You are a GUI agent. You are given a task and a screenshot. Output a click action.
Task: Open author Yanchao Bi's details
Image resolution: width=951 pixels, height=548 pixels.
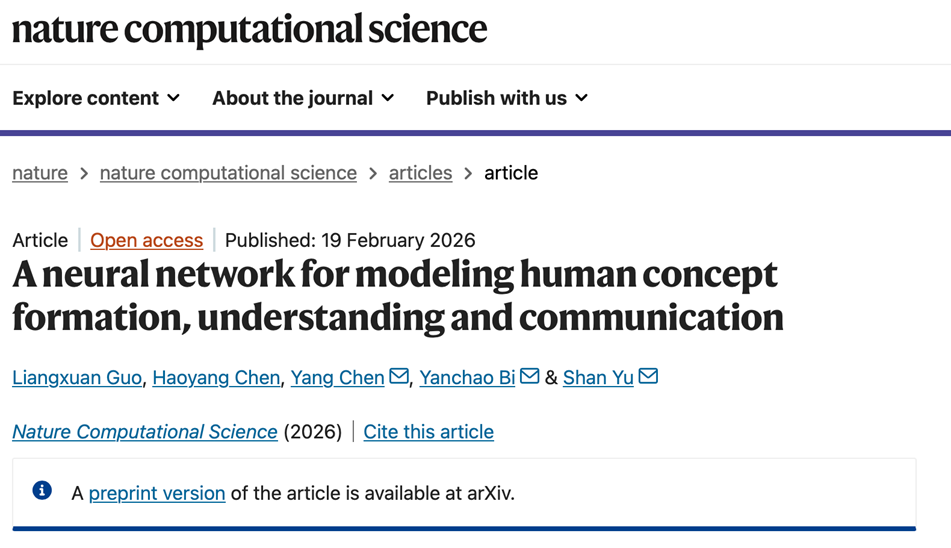coord(467,378)
